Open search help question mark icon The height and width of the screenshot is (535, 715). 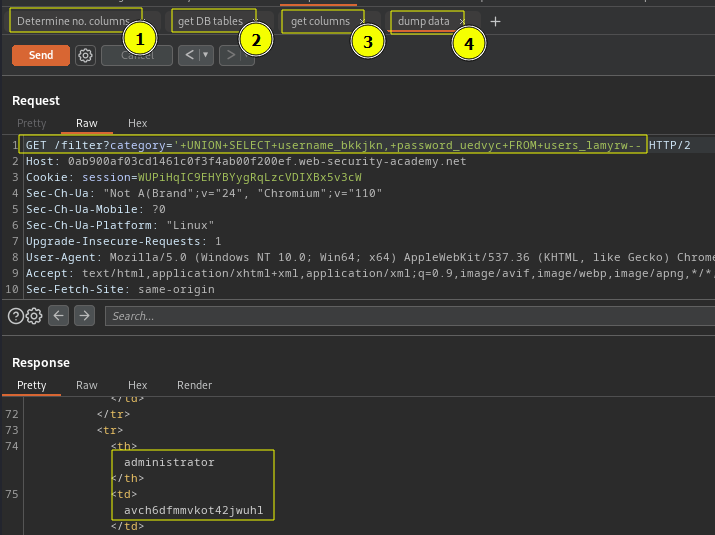[16, 316]
